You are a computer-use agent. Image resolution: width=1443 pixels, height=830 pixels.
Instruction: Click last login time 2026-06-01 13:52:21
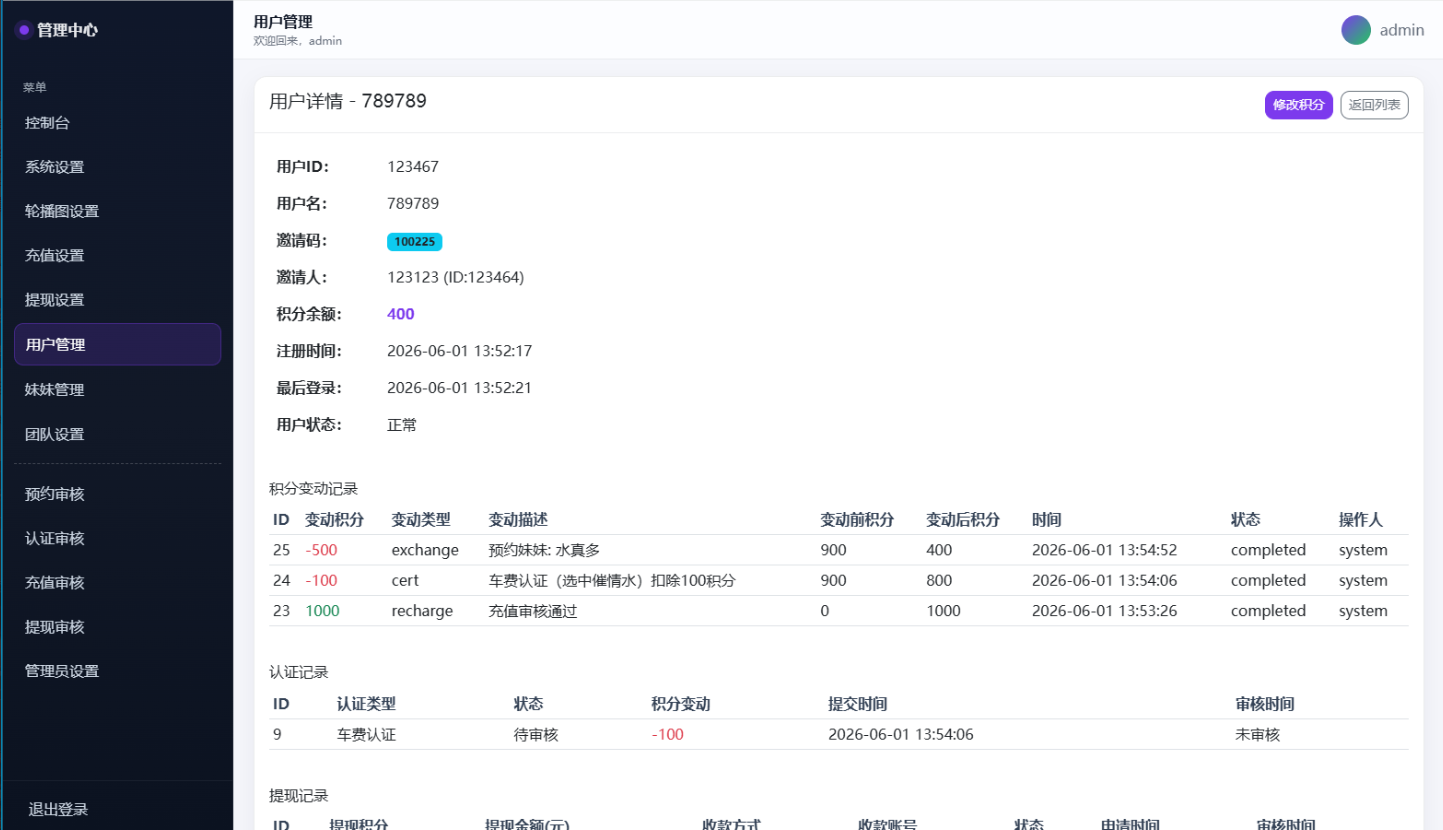click(x=459, y=388)
